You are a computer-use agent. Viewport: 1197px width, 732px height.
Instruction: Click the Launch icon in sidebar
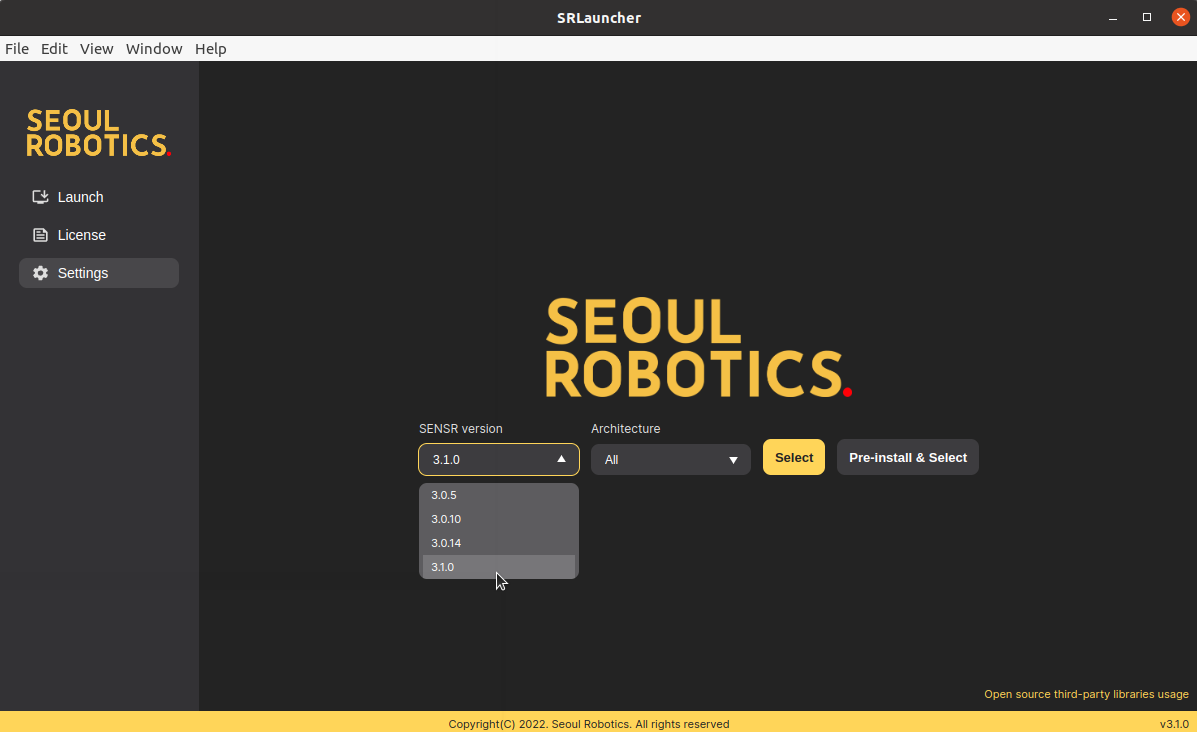(40, 197)
